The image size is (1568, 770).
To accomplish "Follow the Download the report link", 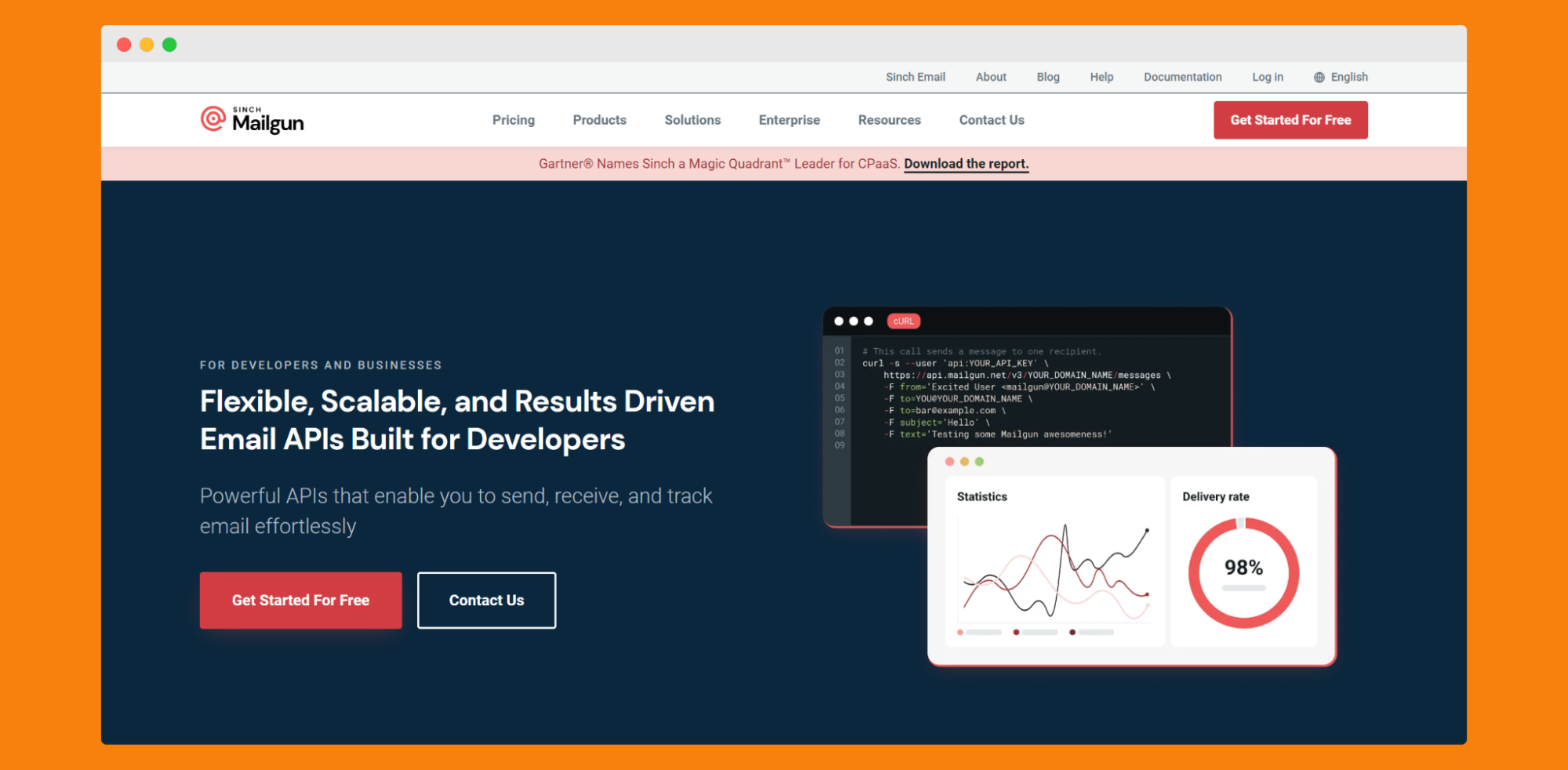I will pyautogui.click(x=966, y=164).
